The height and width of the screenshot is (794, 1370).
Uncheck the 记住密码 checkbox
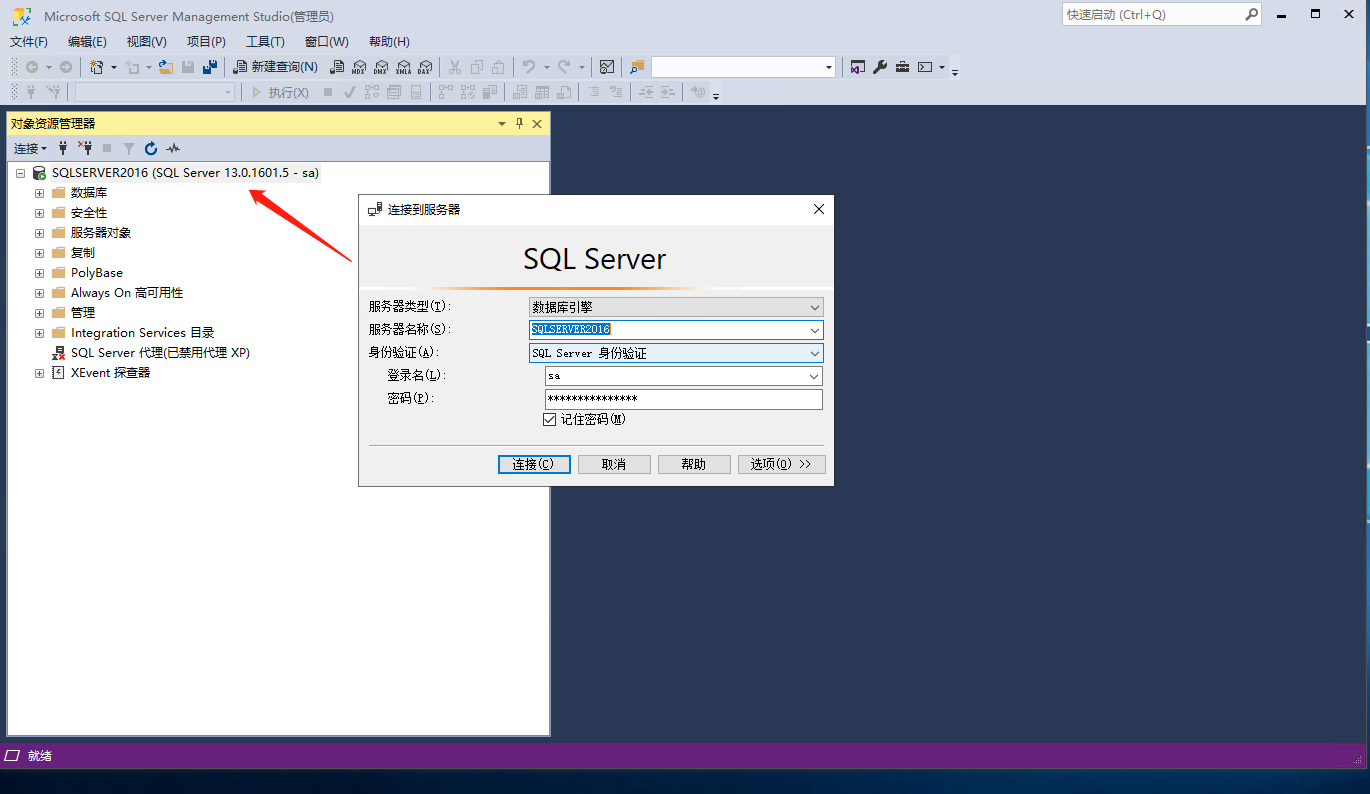coord(550,419)
